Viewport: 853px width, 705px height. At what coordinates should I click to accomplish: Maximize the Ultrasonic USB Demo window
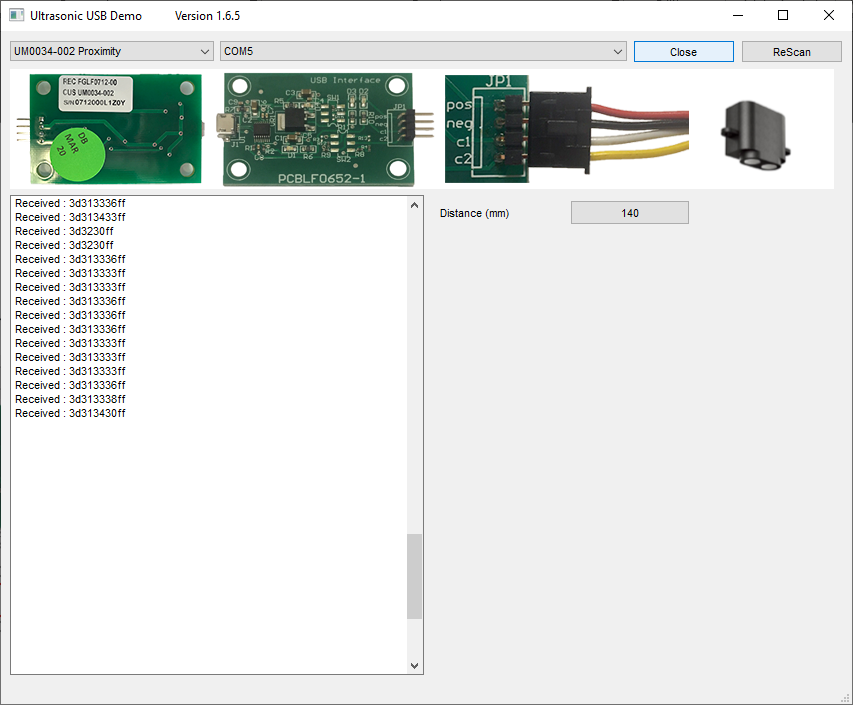[x=783, y=15]
